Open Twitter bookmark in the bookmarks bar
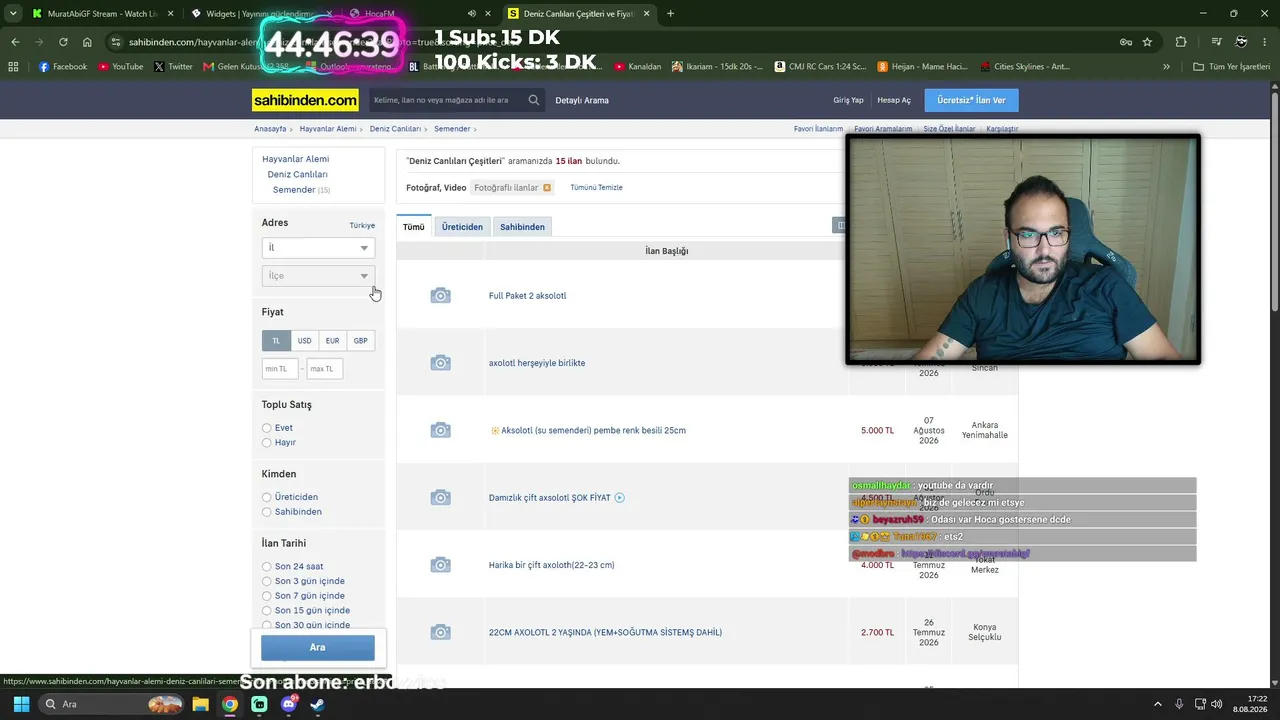1280x720 pixels. (x=174, y=67)
